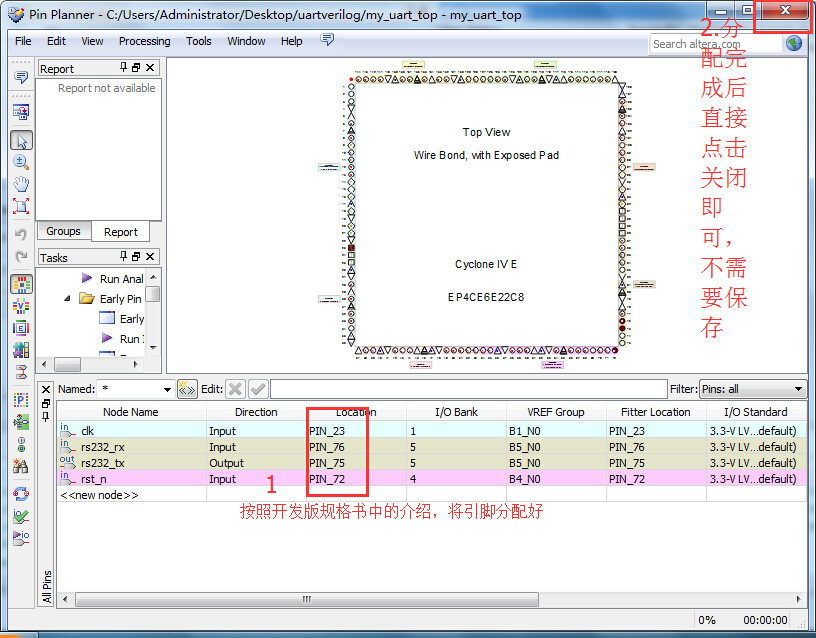
Task: Click the All Pins table horizontal scrollbar thumb
Action: [x=307, y=599]
